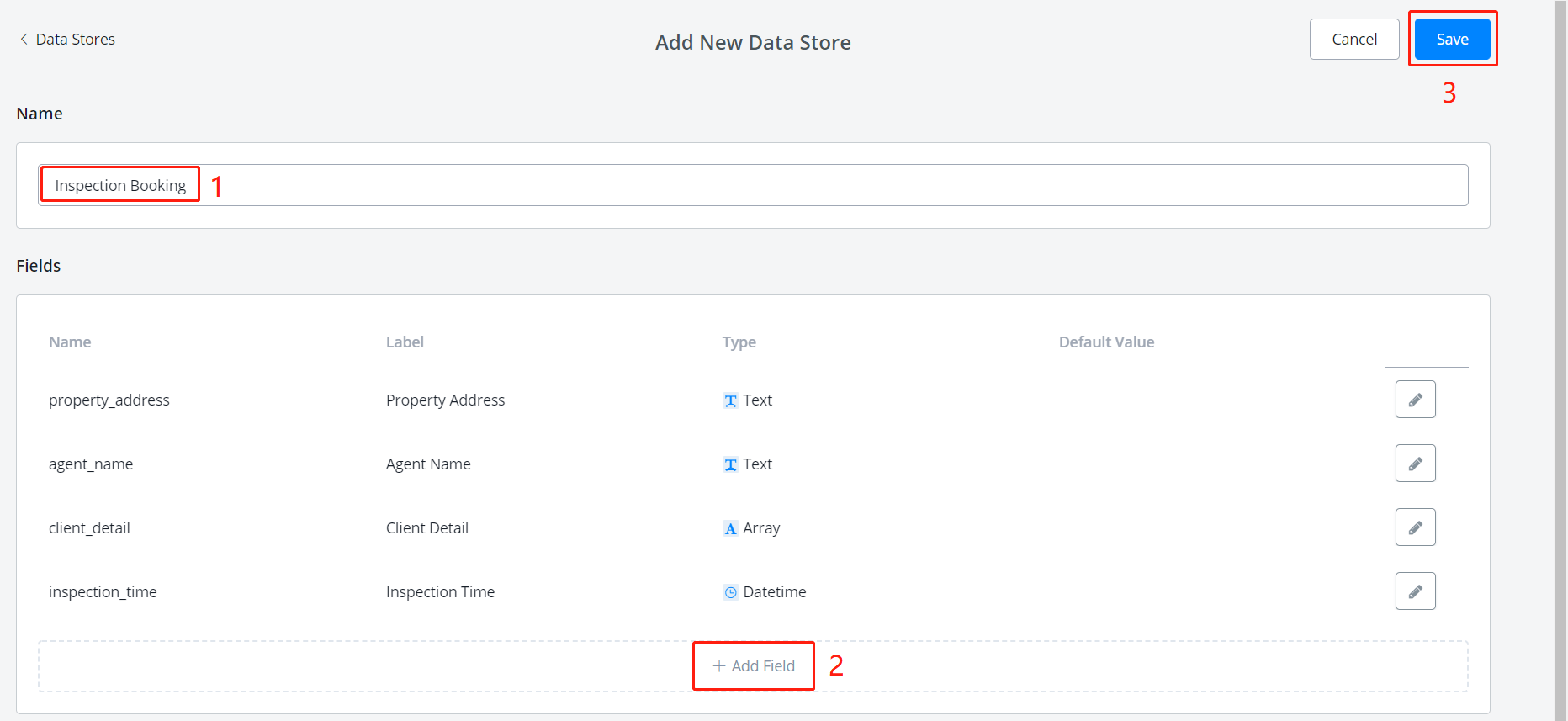
Task: Go back using the Data Stores chevron
Action: pos(24,40)
